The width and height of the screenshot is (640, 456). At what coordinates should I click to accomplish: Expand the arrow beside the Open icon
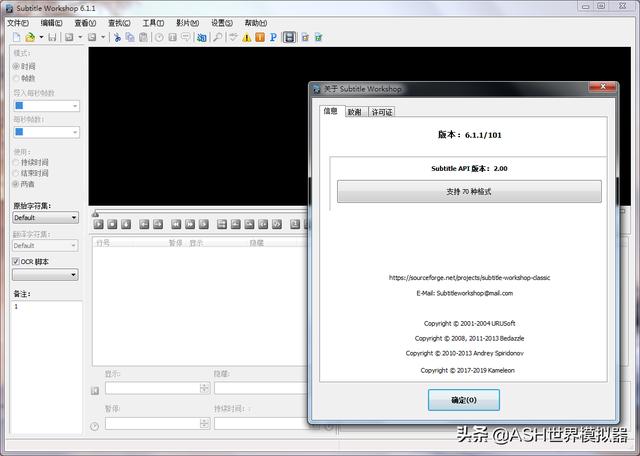[x=41, y=38]
